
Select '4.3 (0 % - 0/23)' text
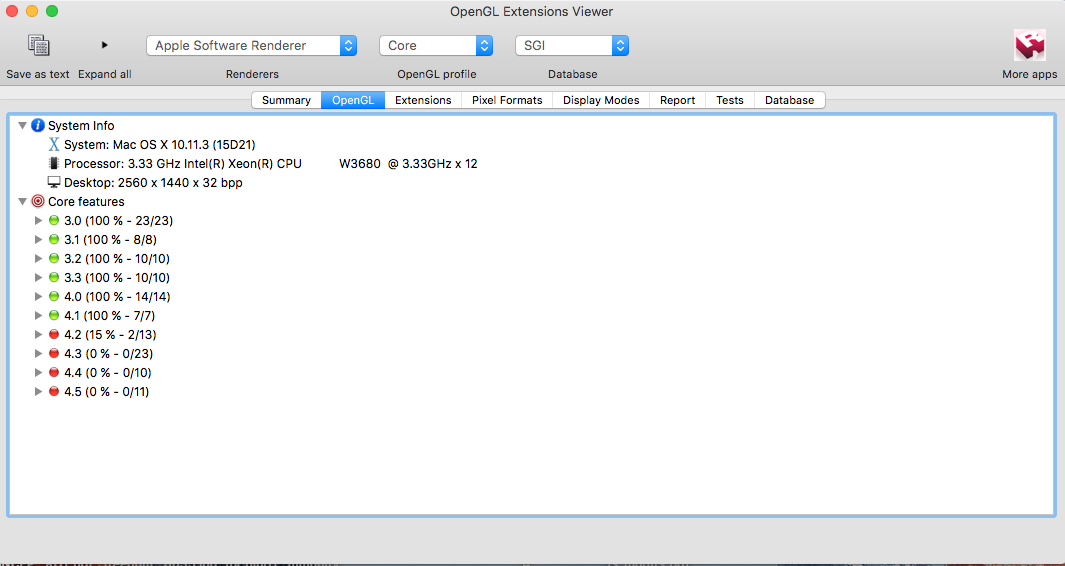108,354
